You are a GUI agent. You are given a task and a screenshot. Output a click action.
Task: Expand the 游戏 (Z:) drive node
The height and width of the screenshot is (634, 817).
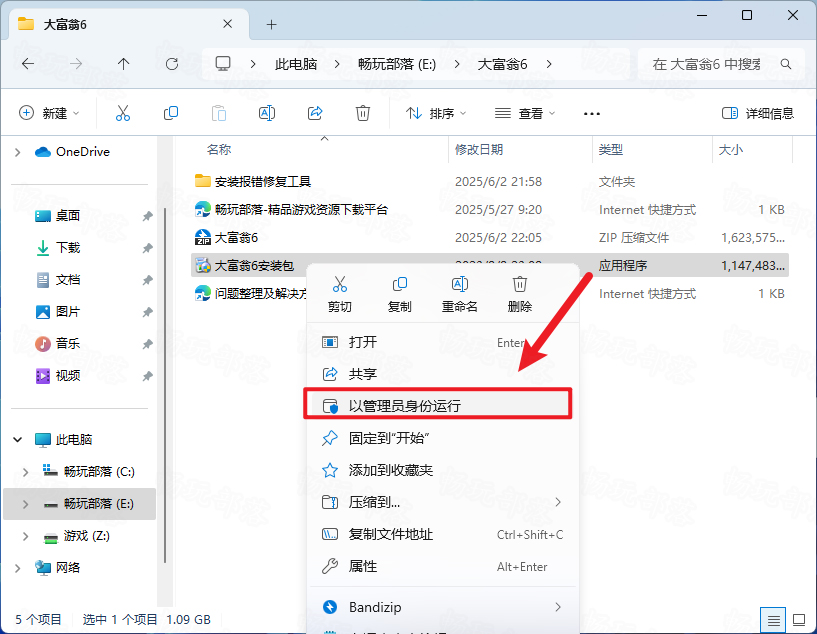pyautogui.click(x=26, y=536)
